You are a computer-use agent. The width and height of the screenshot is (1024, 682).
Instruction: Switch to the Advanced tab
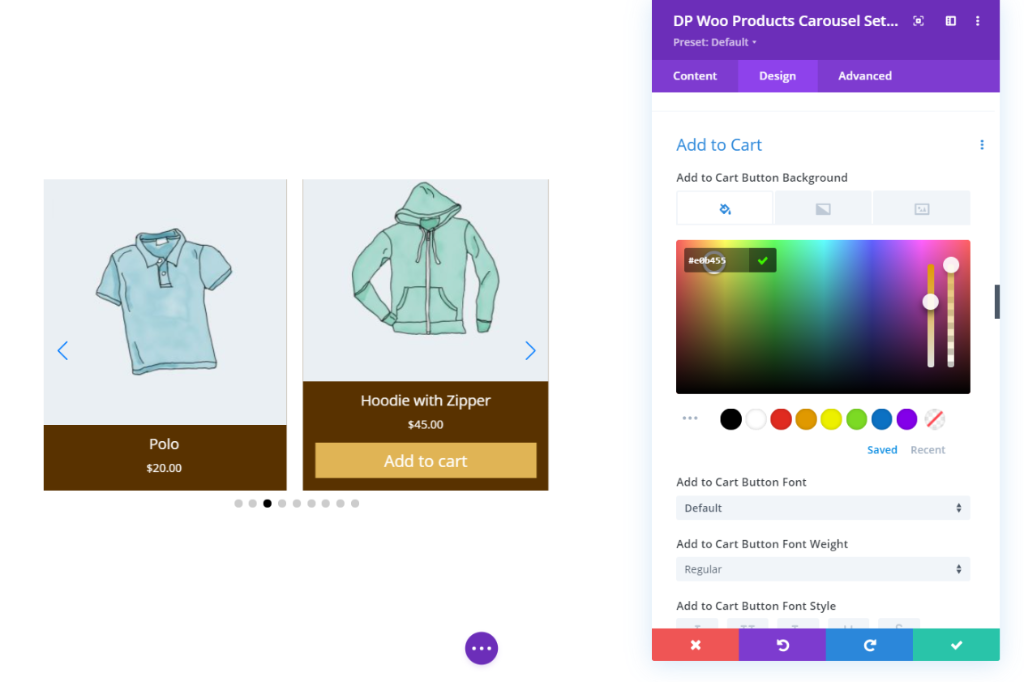point(865,76)
